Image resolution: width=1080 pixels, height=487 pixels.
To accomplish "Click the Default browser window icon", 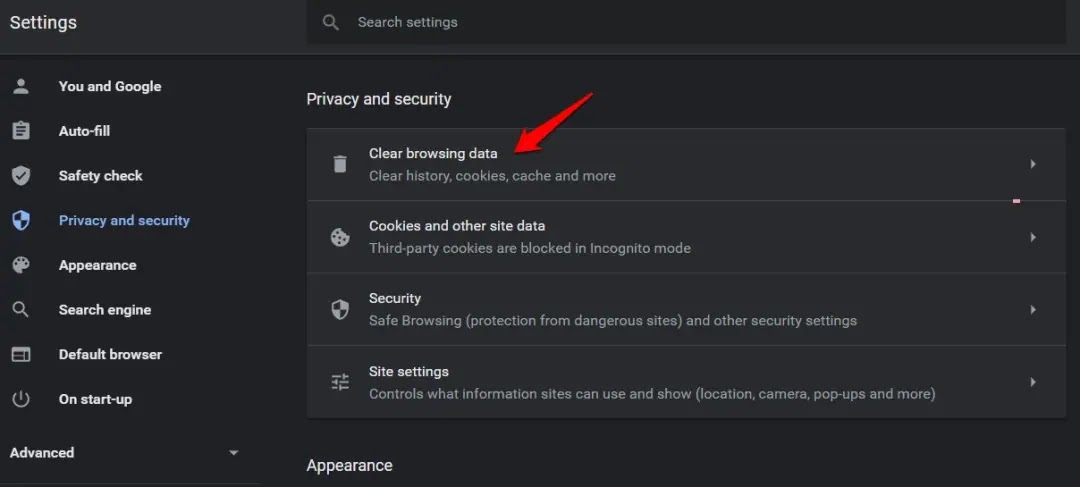I will pos(21,355).
